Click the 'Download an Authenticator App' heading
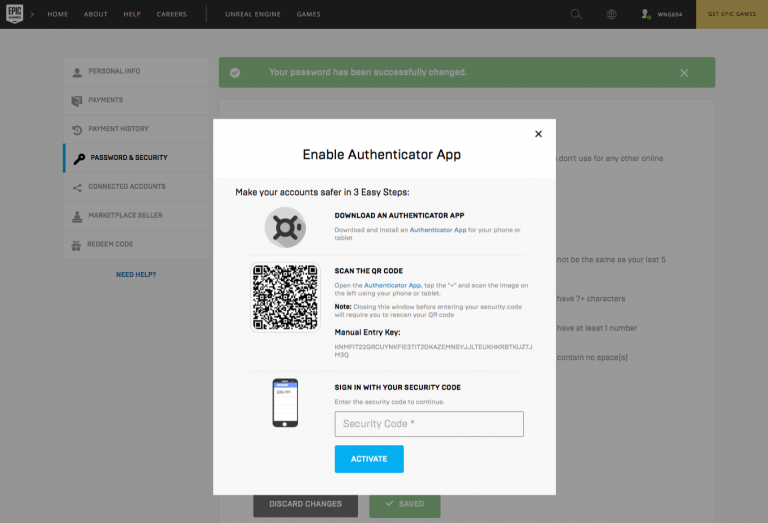This screenshot has height=523, width=768. click(x=400, y=215)
